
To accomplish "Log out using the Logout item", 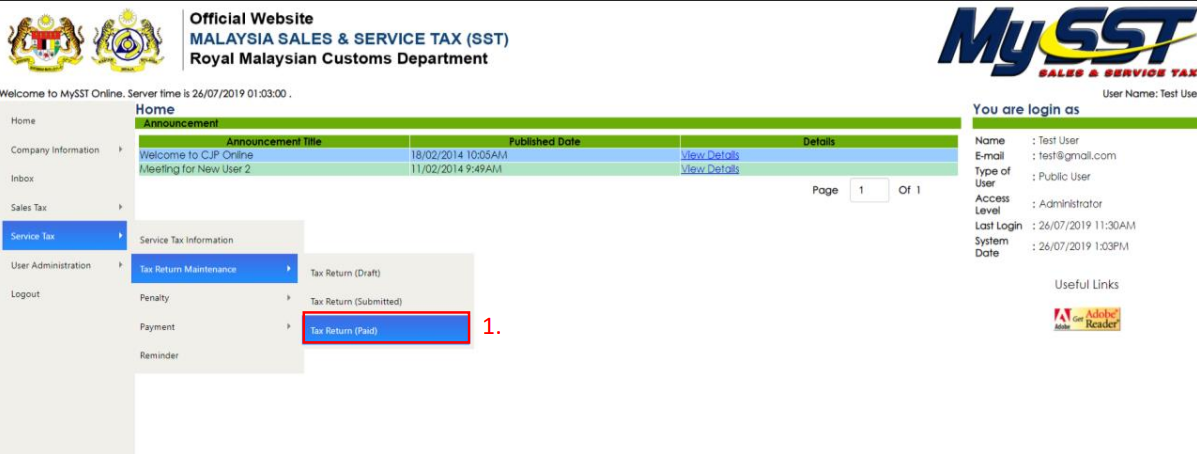I will click(x=26, y=294).
